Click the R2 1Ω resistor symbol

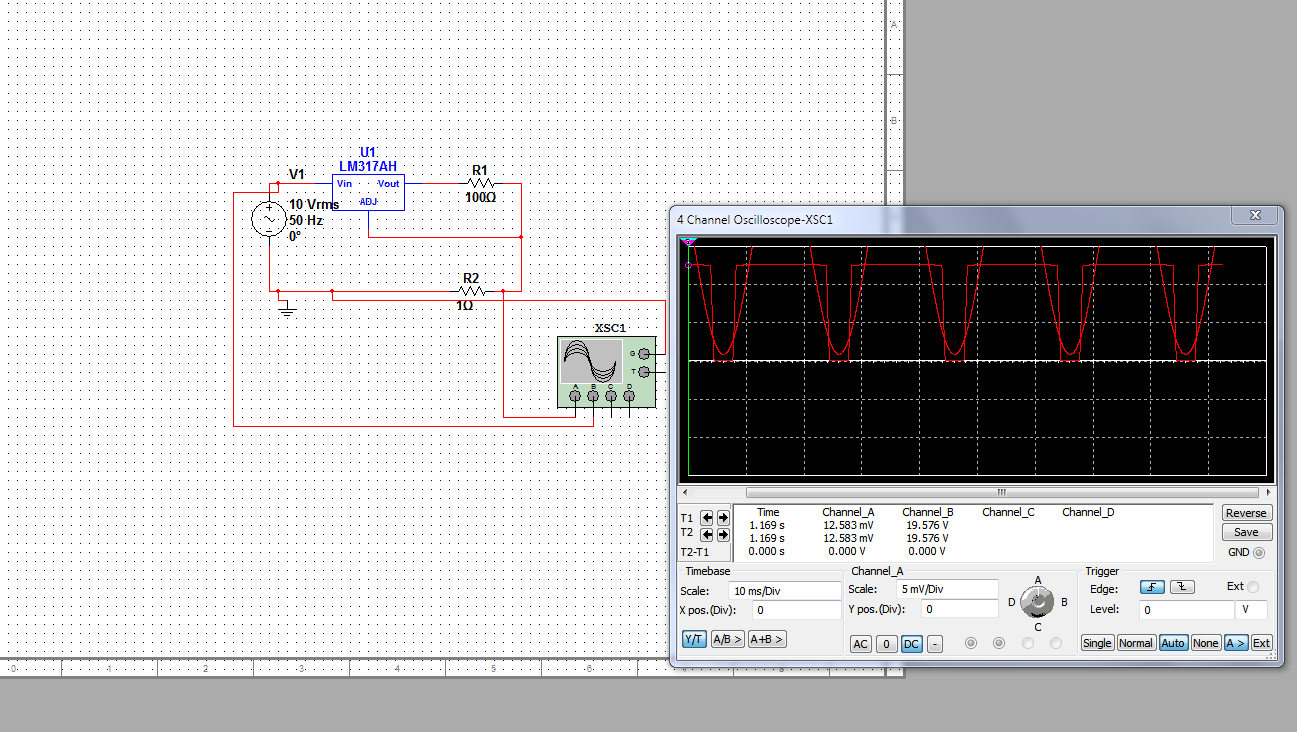tap(470, 292)
